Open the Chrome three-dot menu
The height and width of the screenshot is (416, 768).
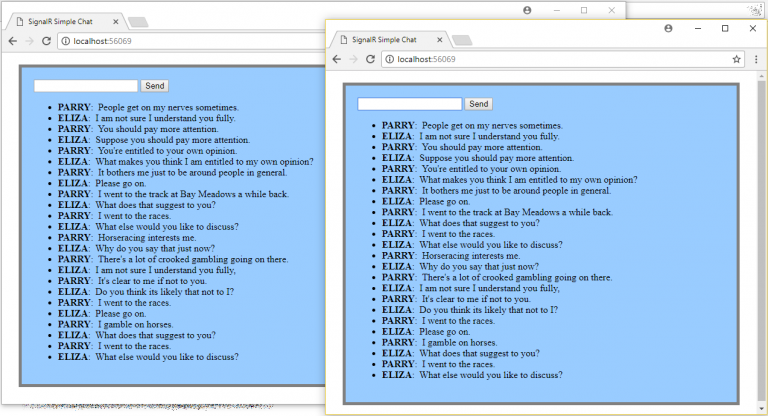755,60
